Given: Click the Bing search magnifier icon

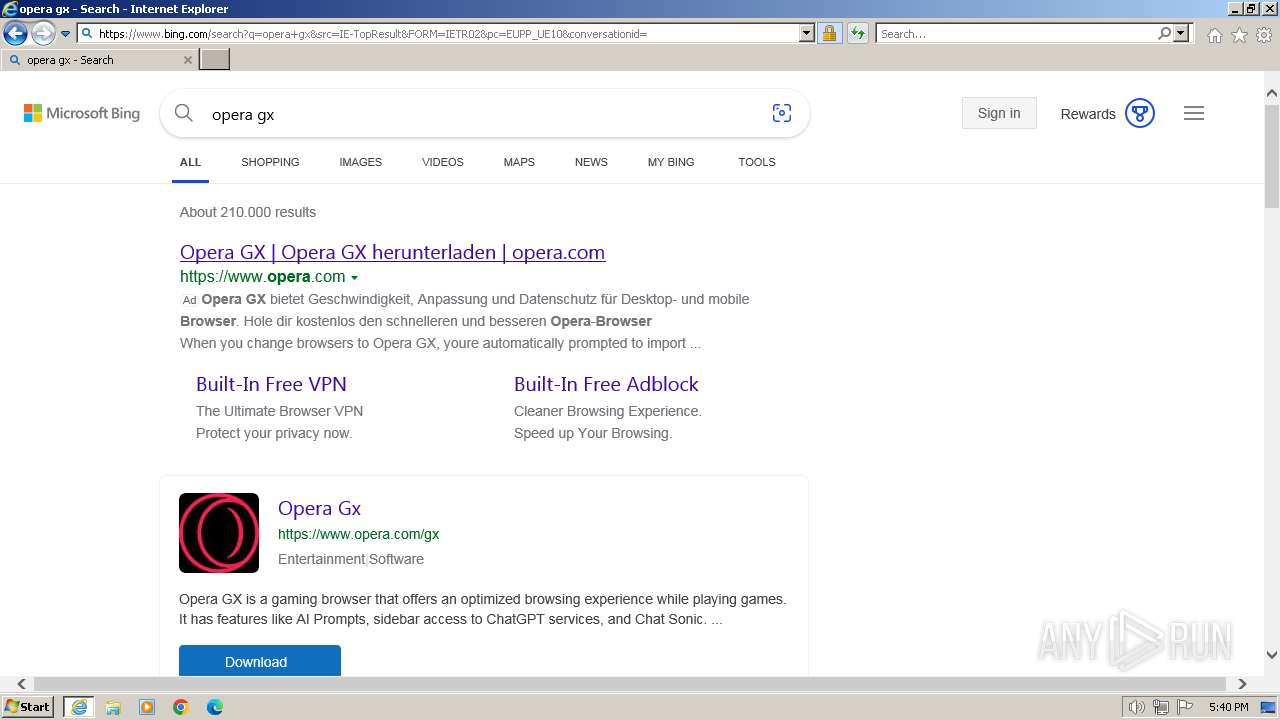Looking at the screenshot, I should click(x=184, y=113).
